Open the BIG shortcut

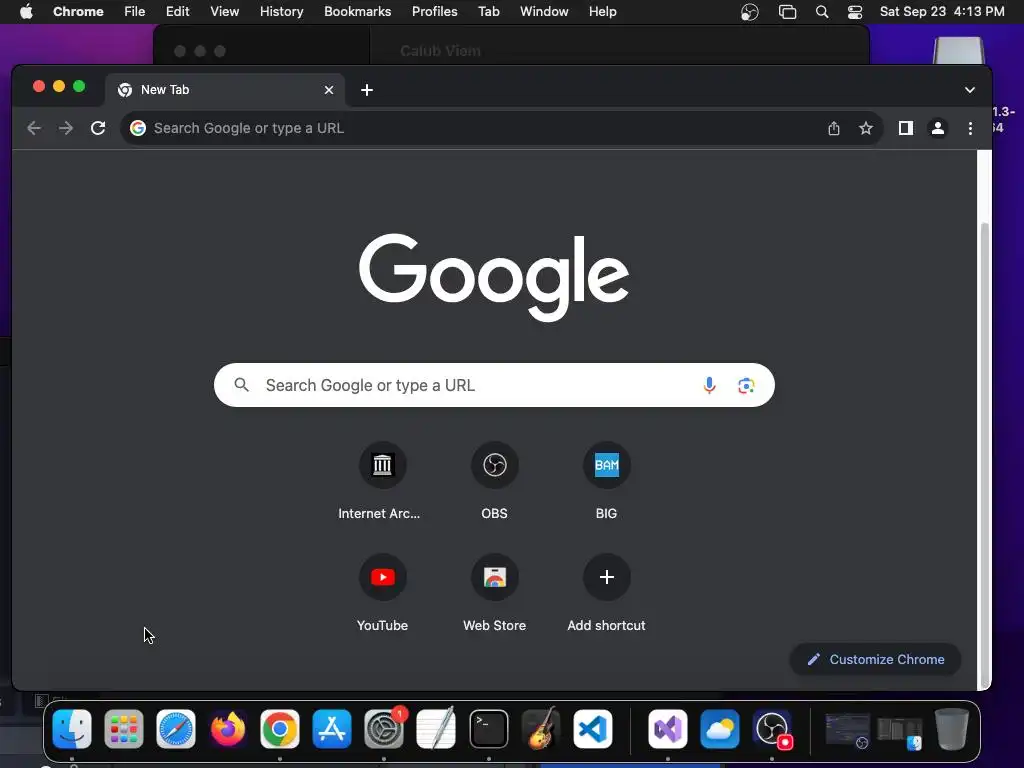point(607,481)
